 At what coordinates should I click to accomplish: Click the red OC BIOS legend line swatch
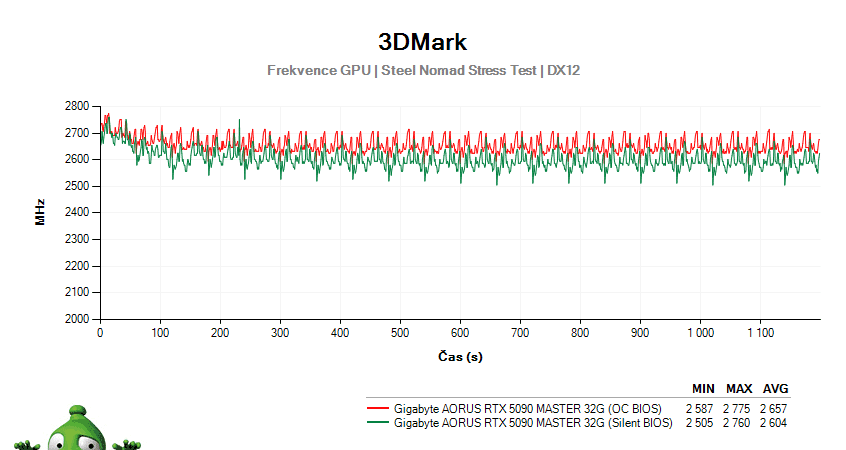(x=378, y=408)
